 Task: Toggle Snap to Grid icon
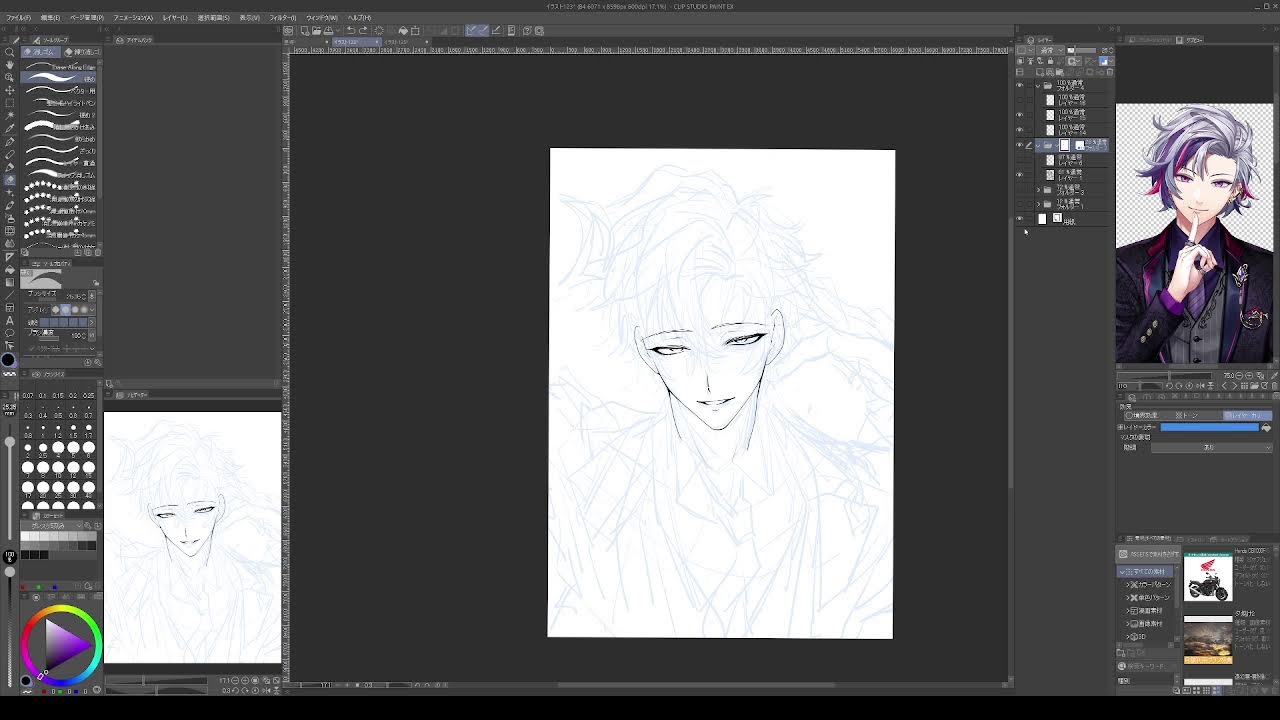(497, 30)
